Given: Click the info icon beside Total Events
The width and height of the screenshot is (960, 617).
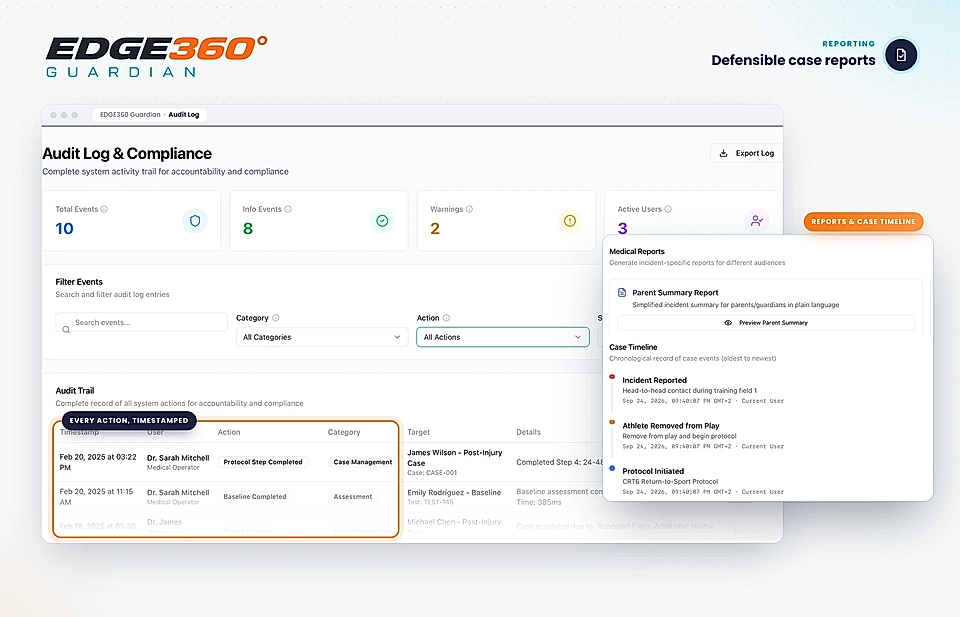Looking at the screenshot, I should (x=104, y=209).
